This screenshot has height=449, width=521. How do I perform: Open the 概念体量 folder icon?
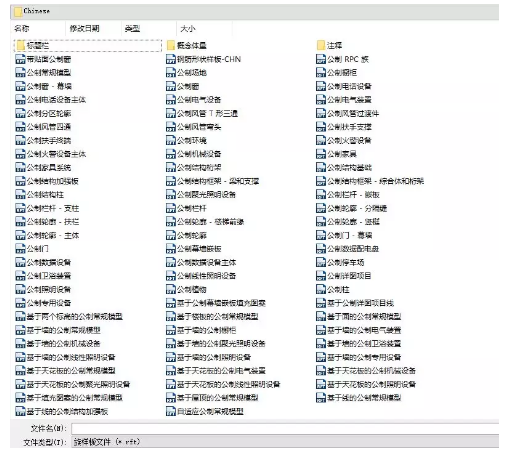coord(171,45)
